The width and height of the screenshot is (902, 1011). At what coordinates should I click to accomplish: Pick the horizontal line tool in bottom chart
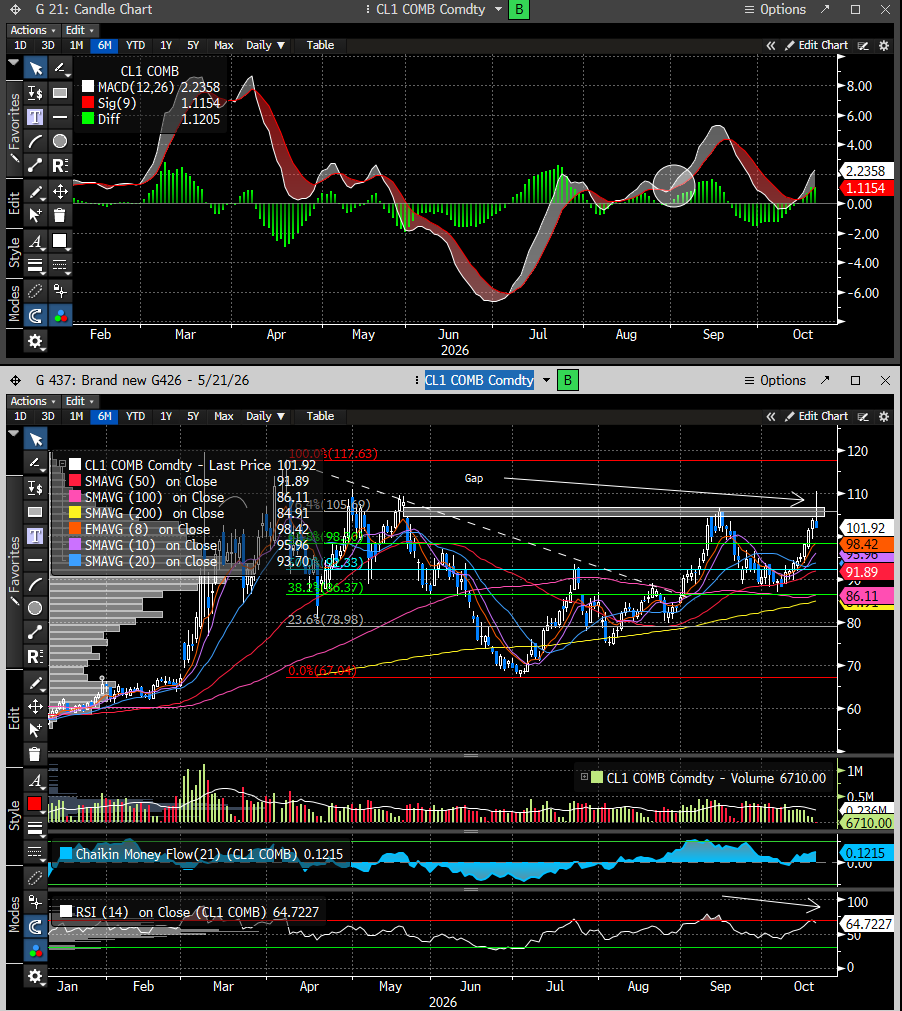click(35, 560)
